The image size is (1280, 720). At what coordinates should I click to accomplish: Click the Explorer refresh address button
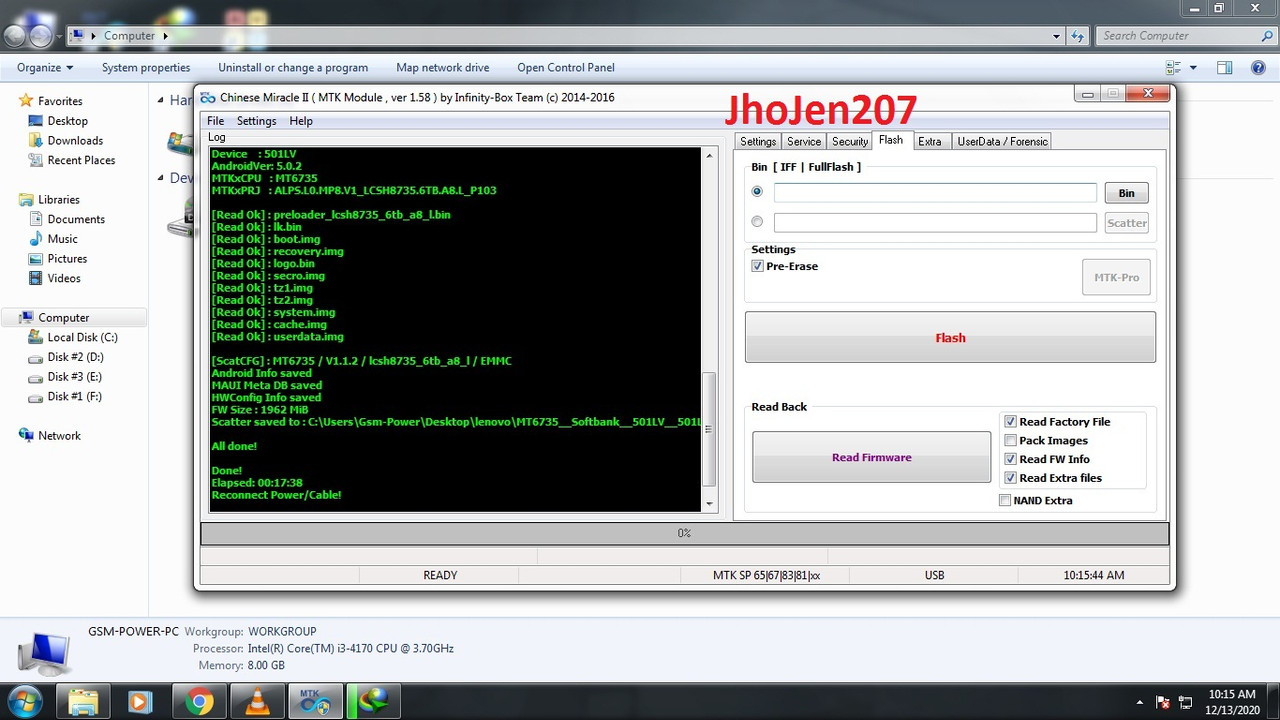1077,36
